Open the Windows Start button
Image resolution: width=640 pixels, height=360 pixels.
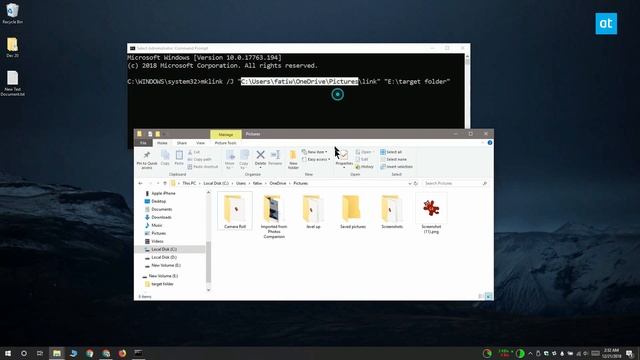[8, 353]
